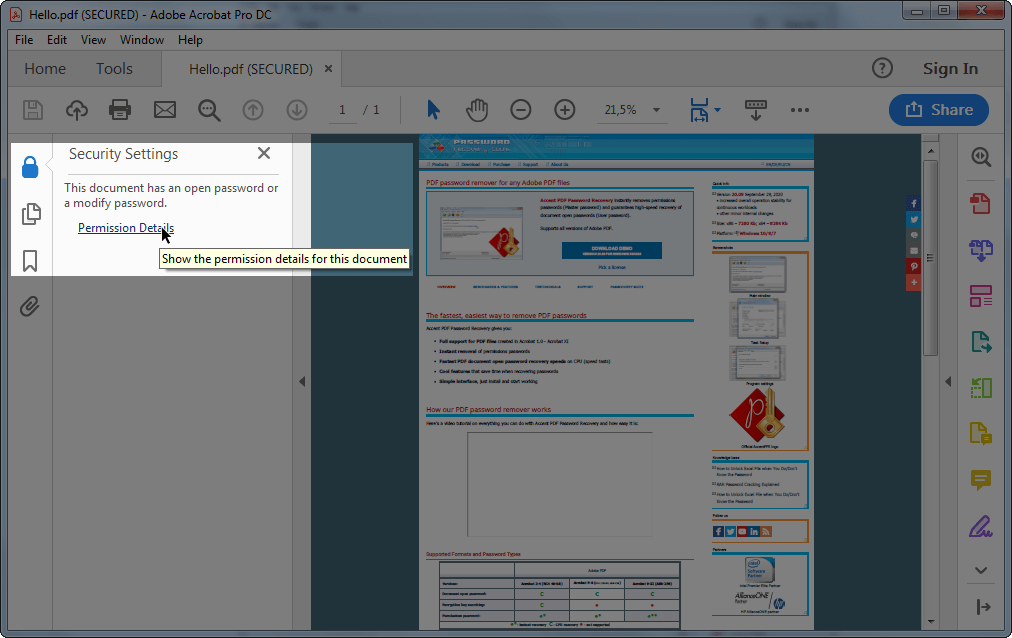
Task: Click "How our PDF password remover works" heading
Action: 489,410
